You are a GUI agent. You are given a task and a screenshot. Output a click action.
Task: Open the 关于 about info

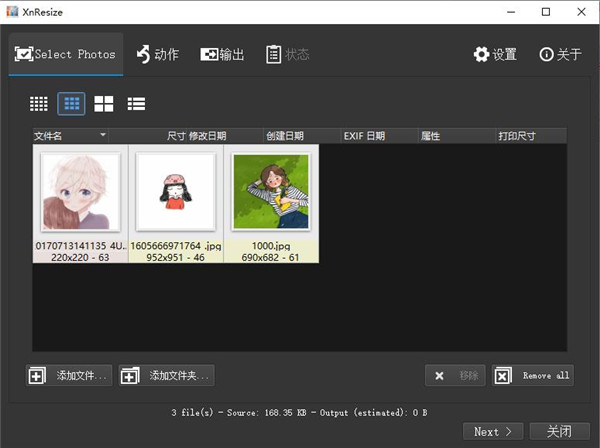[560, 54]
